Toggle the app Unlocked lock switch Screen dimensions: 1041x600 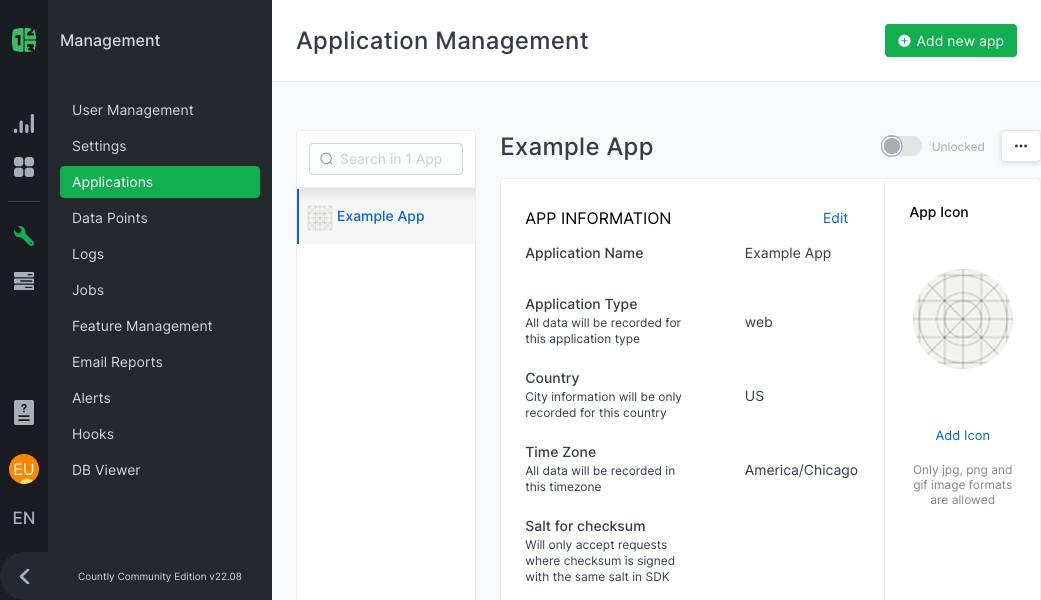tap(901, 146)
